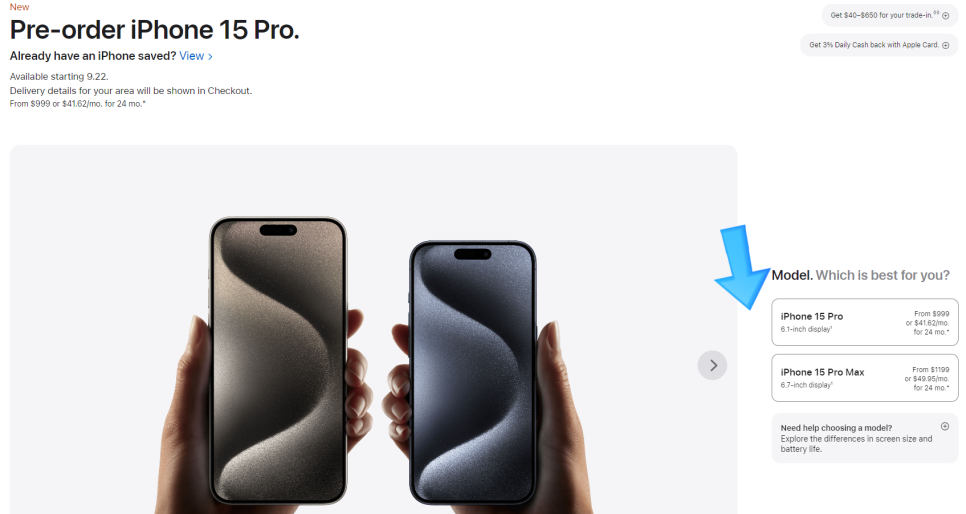
Task: Click the plus icon on trade-in offer
Action: (946, 15)
